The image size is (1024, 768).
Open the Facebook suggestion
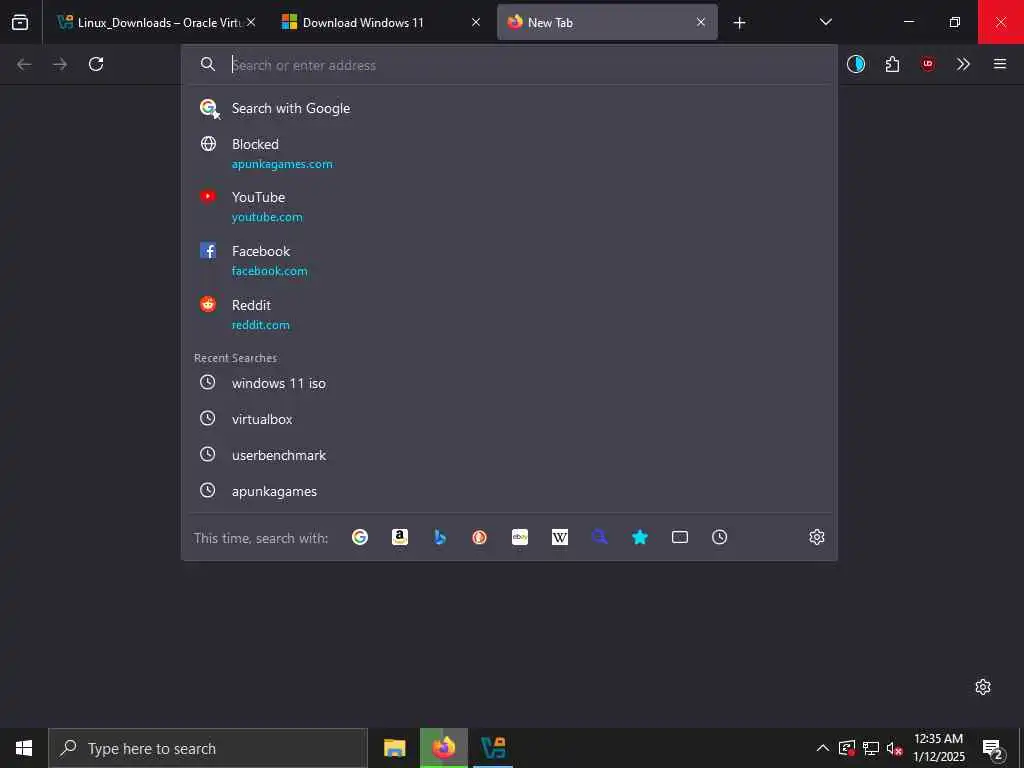(509, 260)
